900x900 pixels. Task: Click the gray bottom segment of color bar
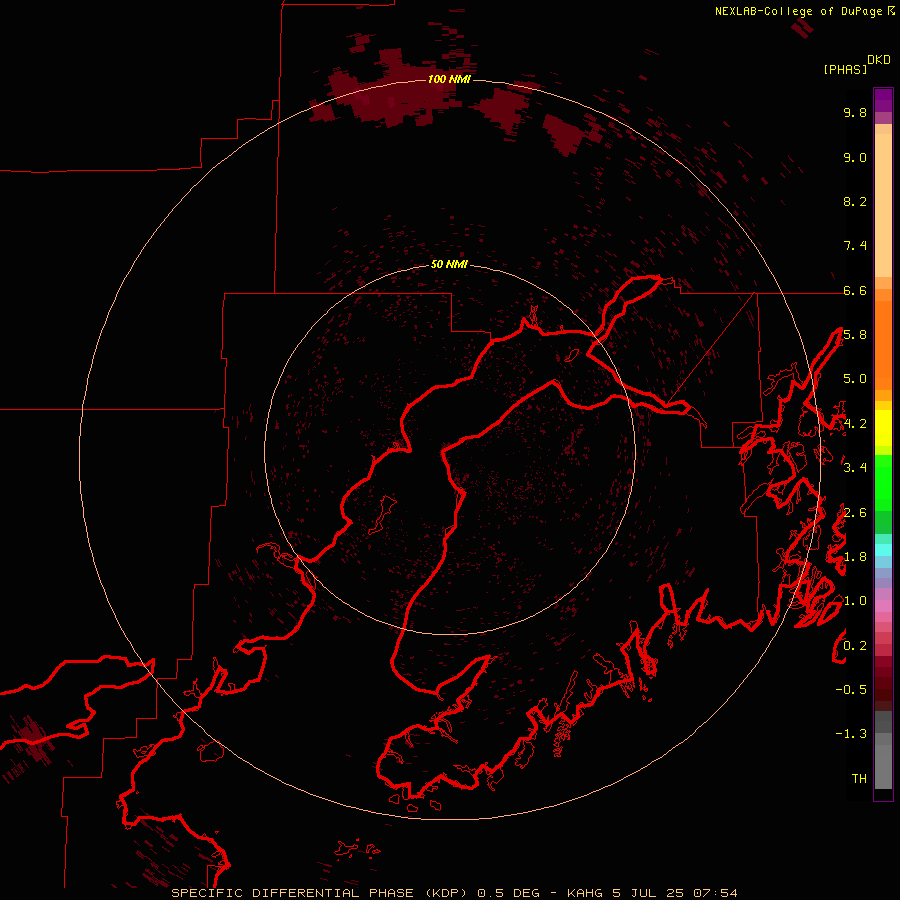883,767
